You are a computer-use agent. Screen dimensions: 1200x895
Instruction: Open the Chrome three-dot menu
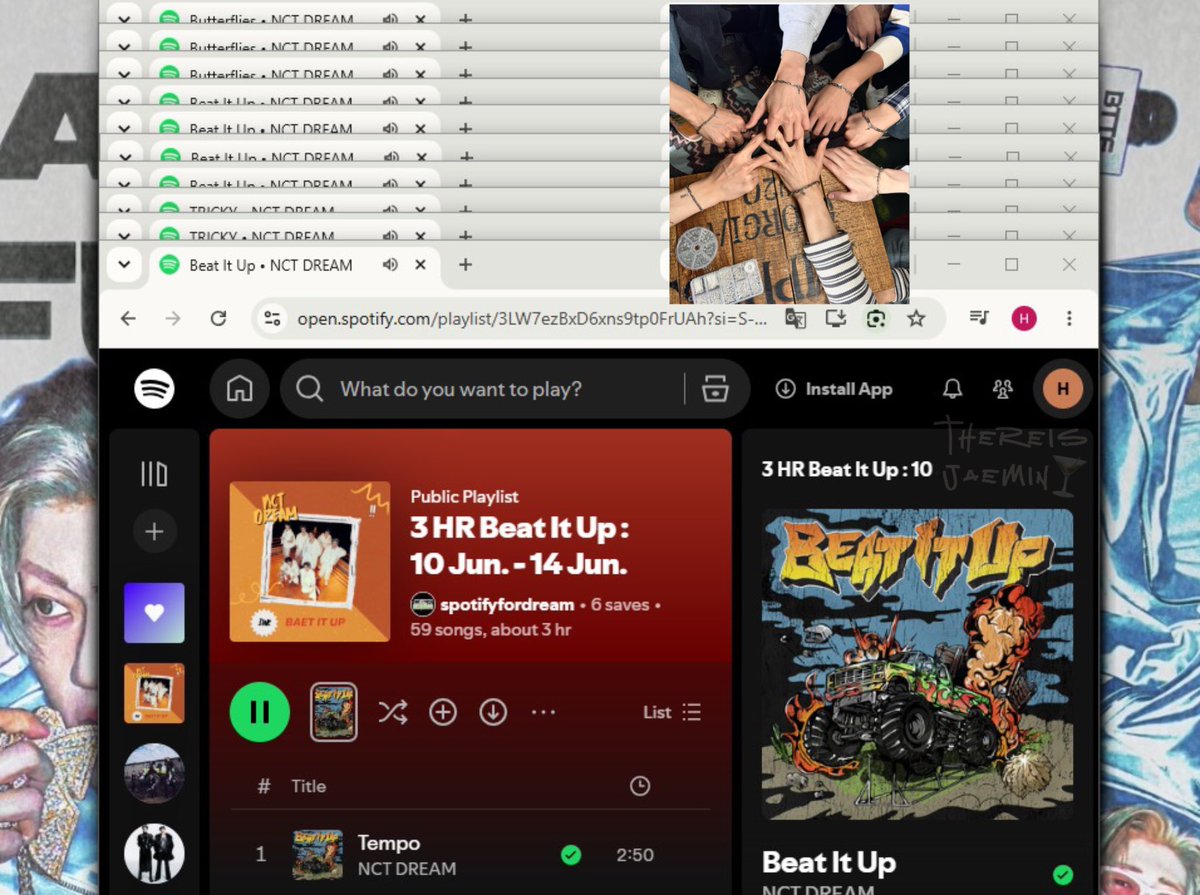[x=1069, y=318]
